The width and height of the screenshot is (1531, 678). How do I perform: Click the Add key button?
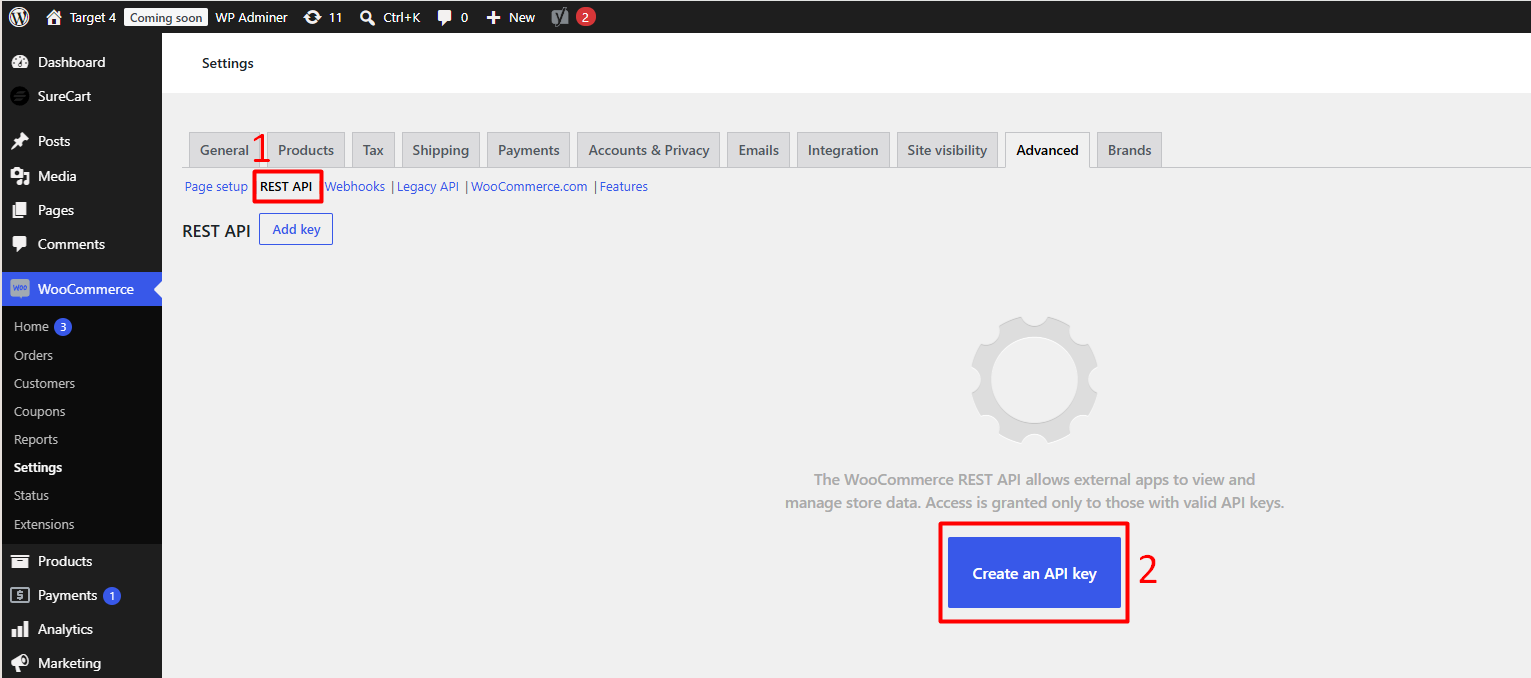click(296, 229)
